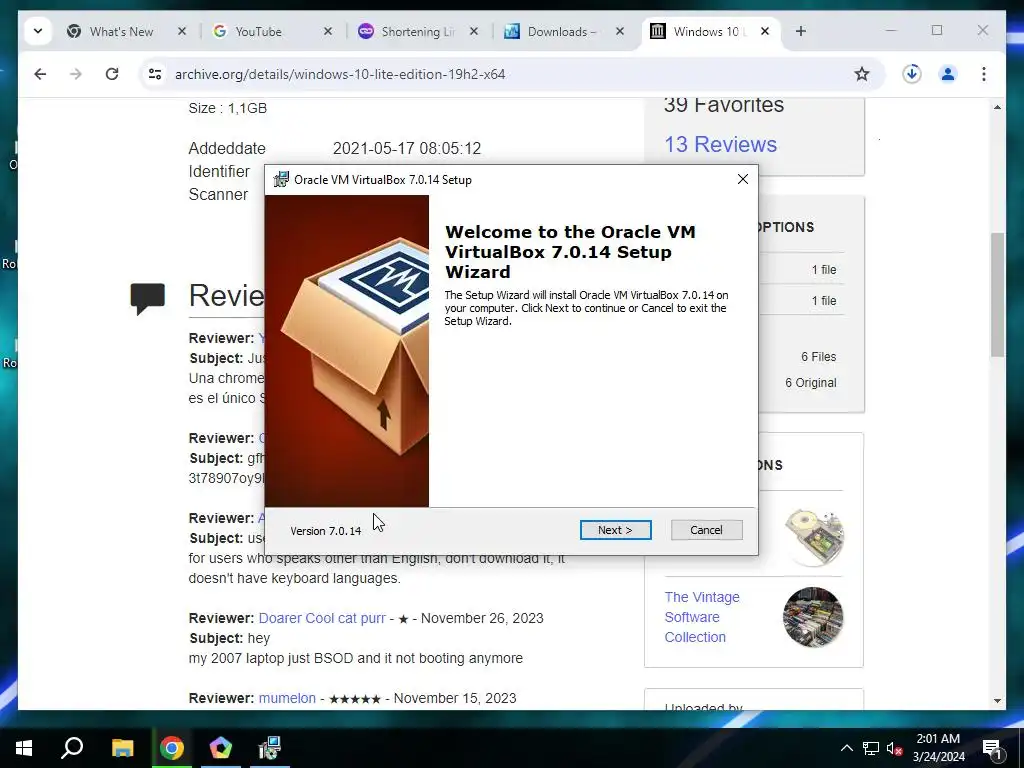The image size is (1024, 768).
Task: Open The Vintage Software Collection link
Action: [702, 617]
